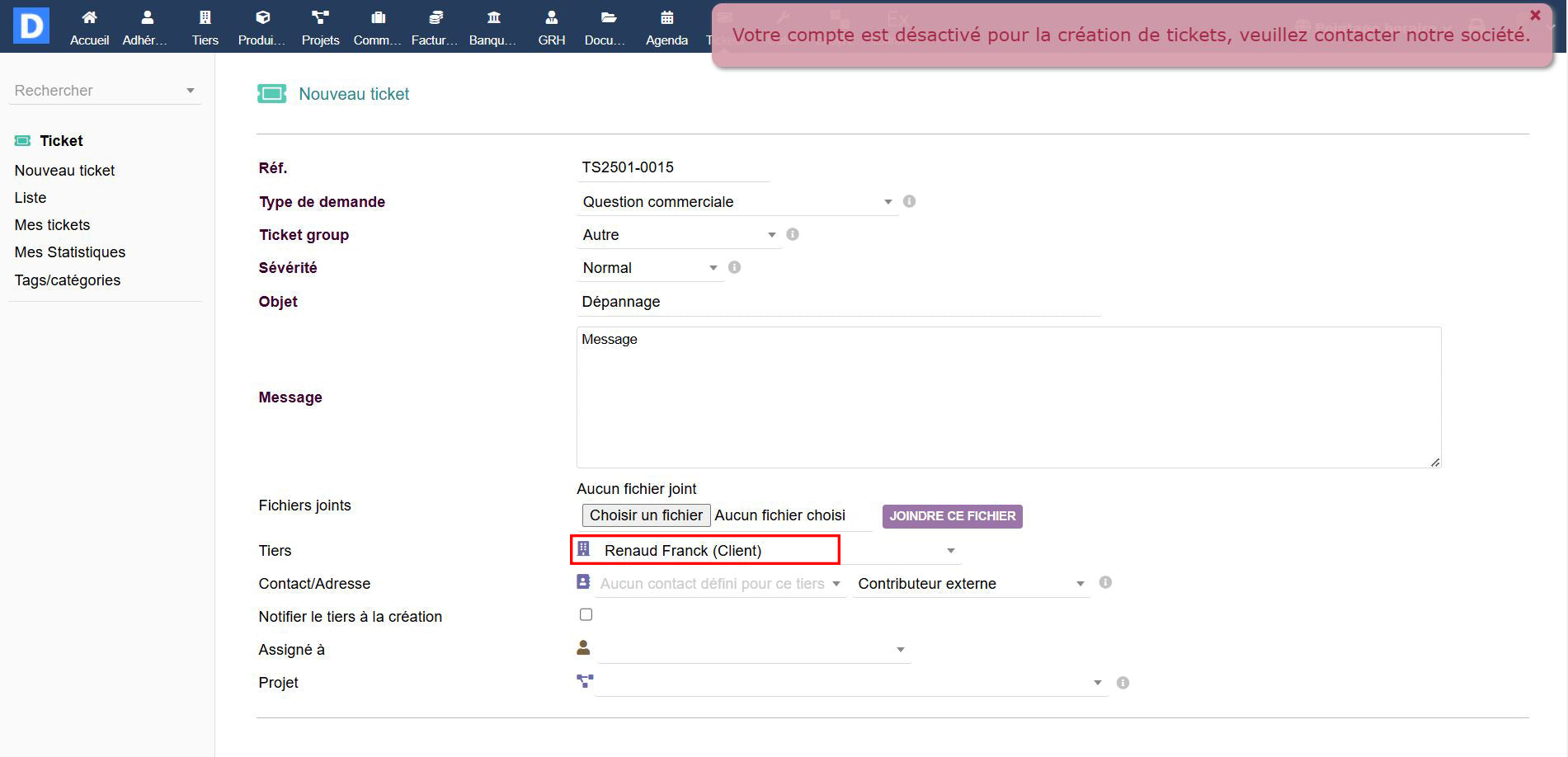Click the Joindre ce fichier button
The height and width of the screenshot is (757, 1568).
click(x=952, y=516)
